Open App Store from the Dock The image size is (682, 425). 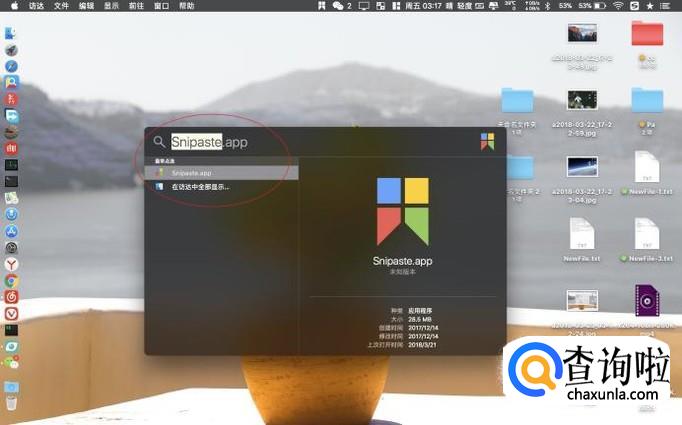coord(11,231)
